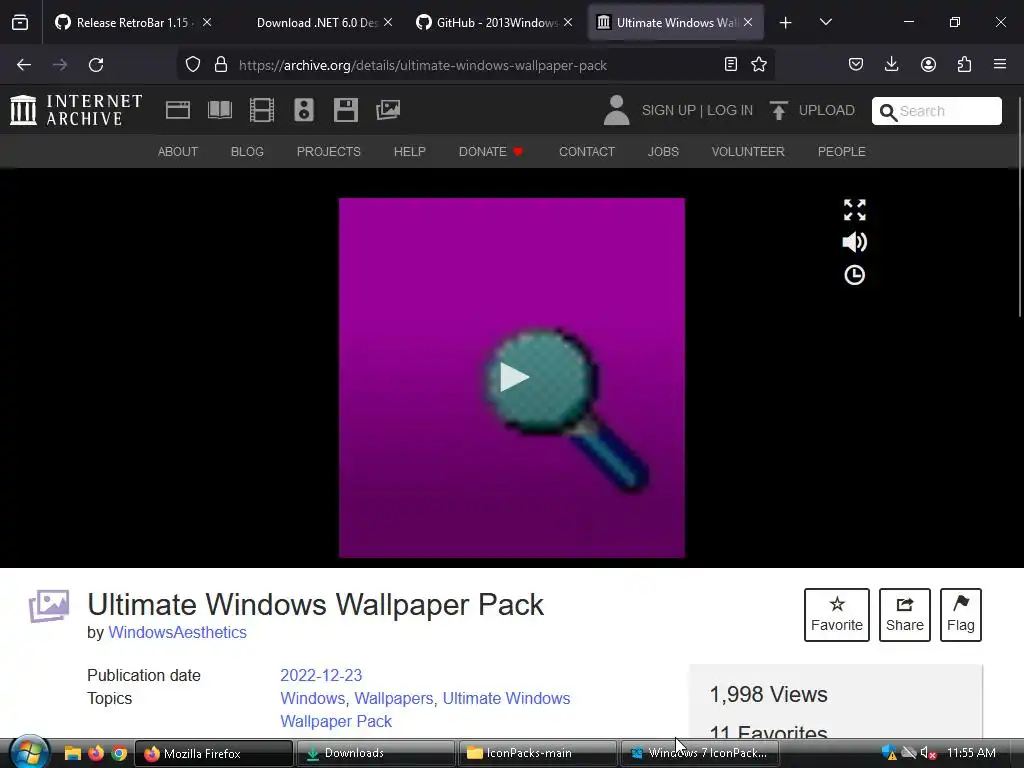Click UPLOAD link text
The image size is (1024, 768).
826,110
